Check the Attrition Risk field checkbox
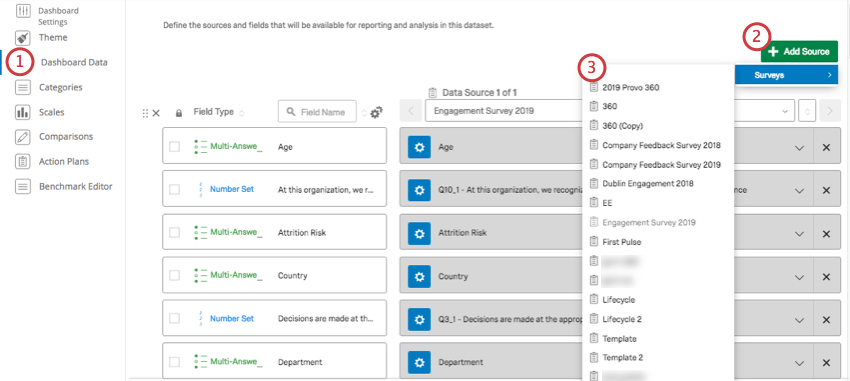850x381 pixels. point(175,233)
